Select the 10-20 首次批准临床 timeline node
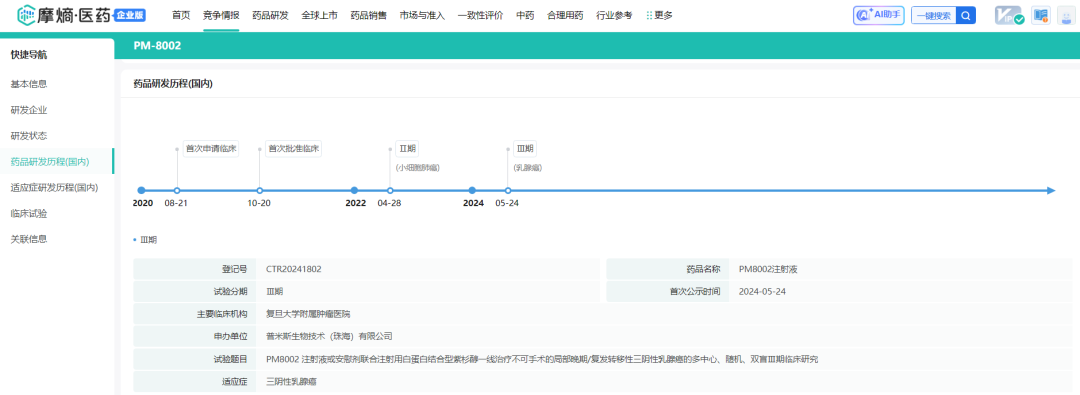The height and width of the screenshot is (395, 1080). 260,190
